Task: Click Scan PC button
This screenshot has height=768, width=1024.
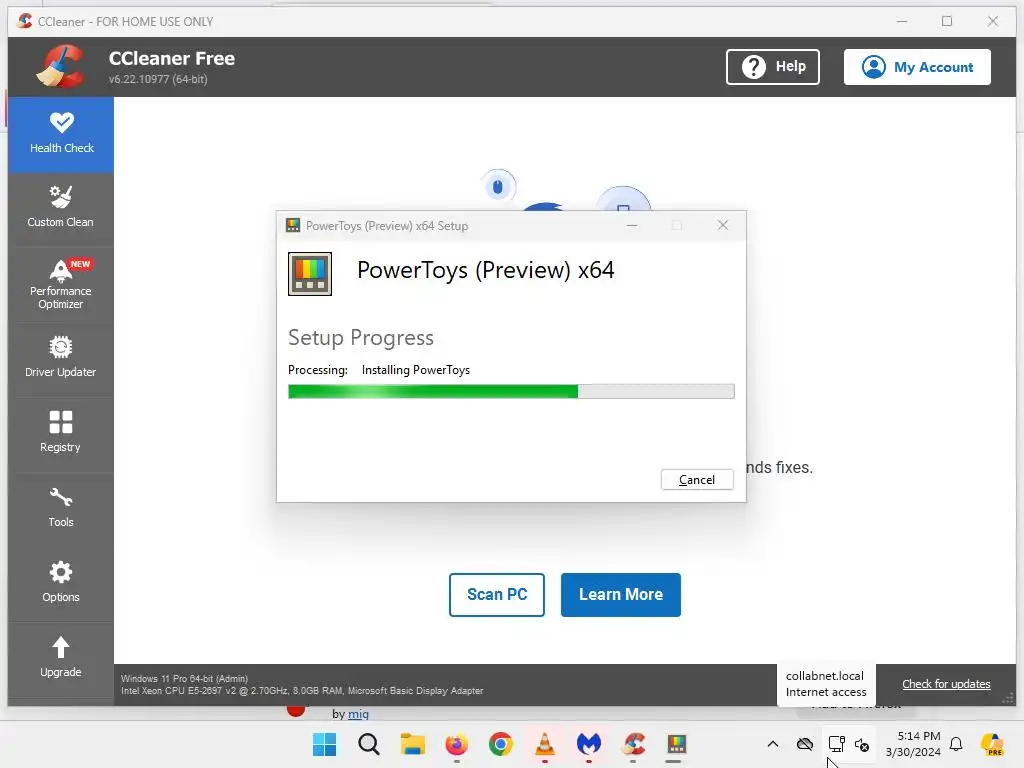Action: coord(496,594)
